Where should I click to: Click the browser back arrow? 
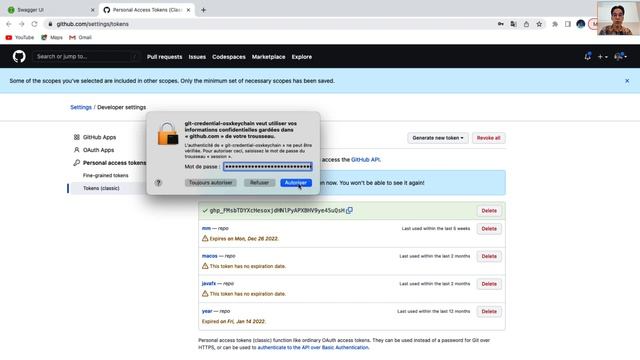[x=9, y=24]
